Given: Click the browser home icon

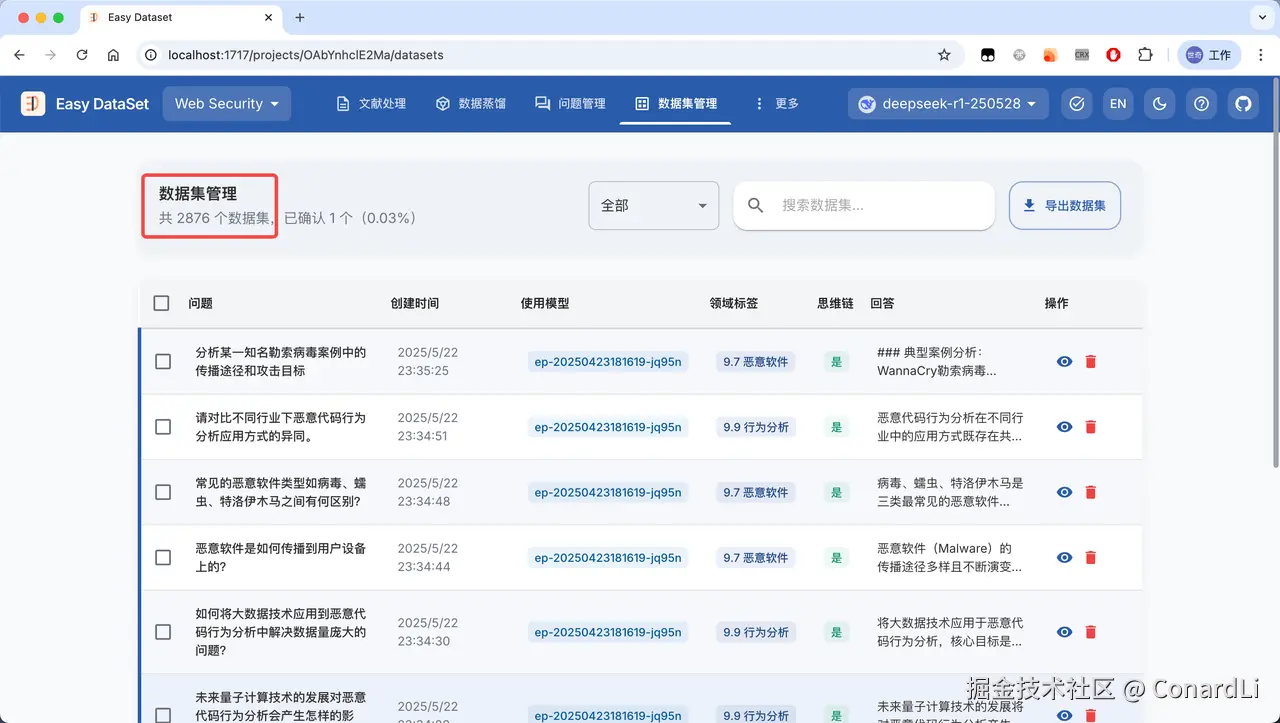Looking at the screenshot, I should tap(113, 55).
